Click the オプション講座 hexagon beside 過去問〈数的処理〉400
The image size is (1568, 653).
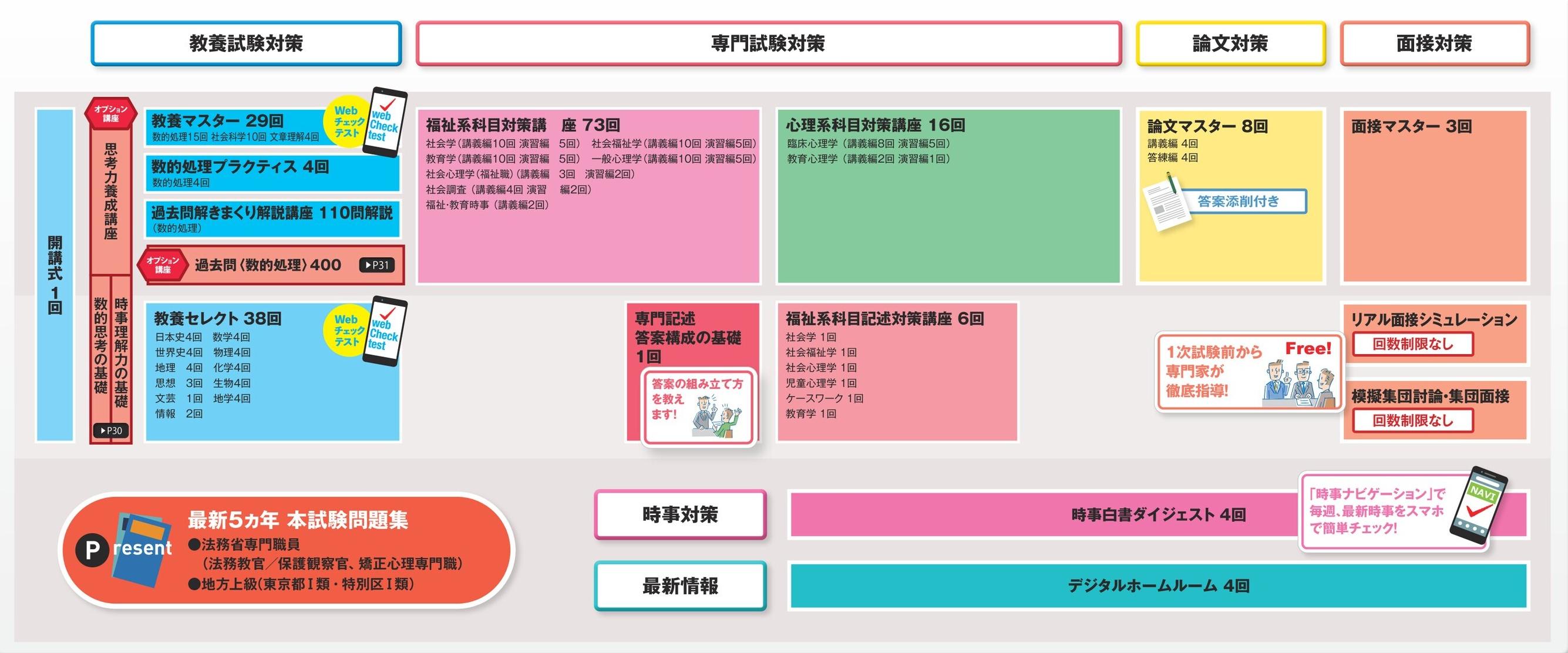[x=163, y=265]
